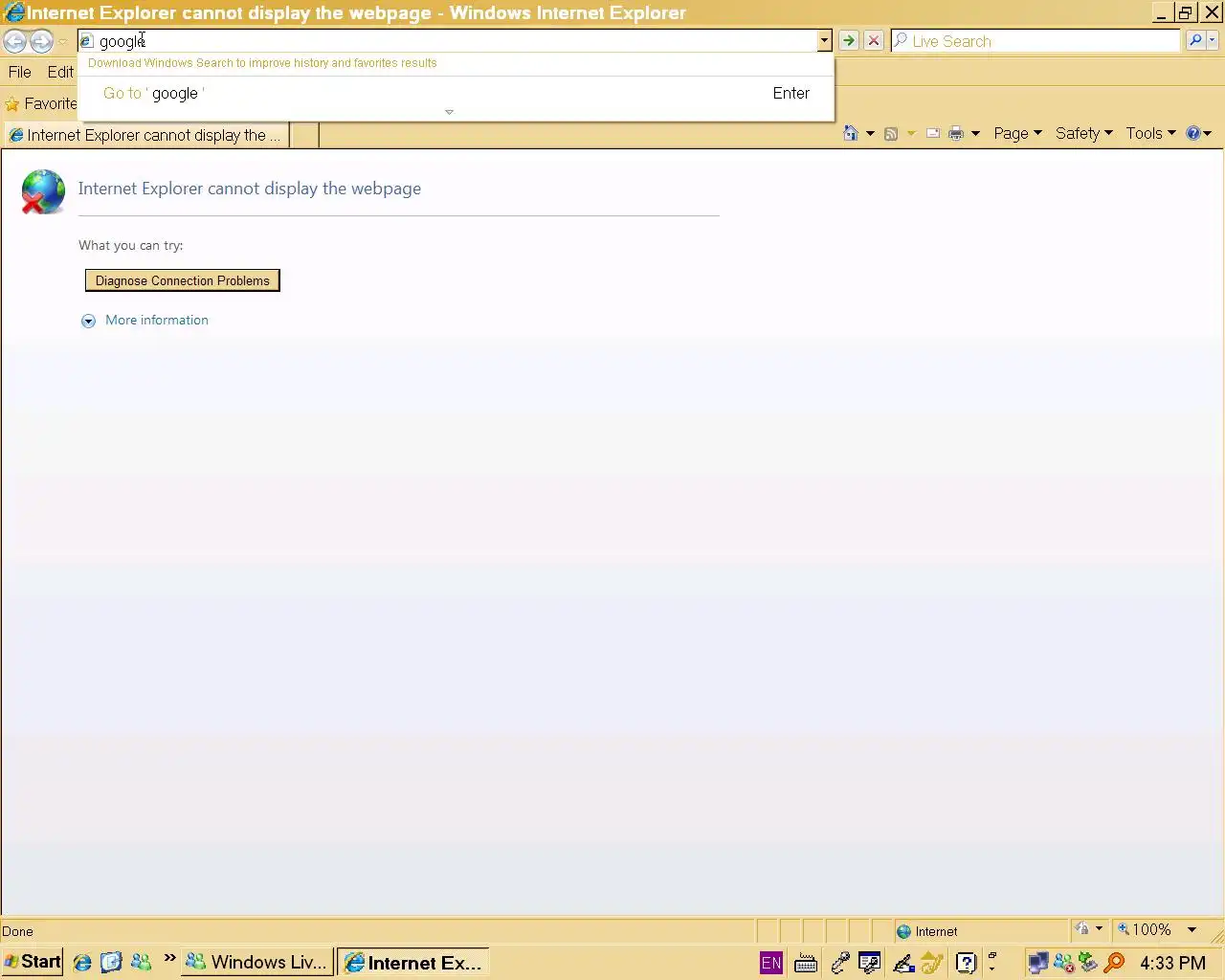
Task: Launch Internet Explorer from Quick Launch
Action: (x=82, y=963)
